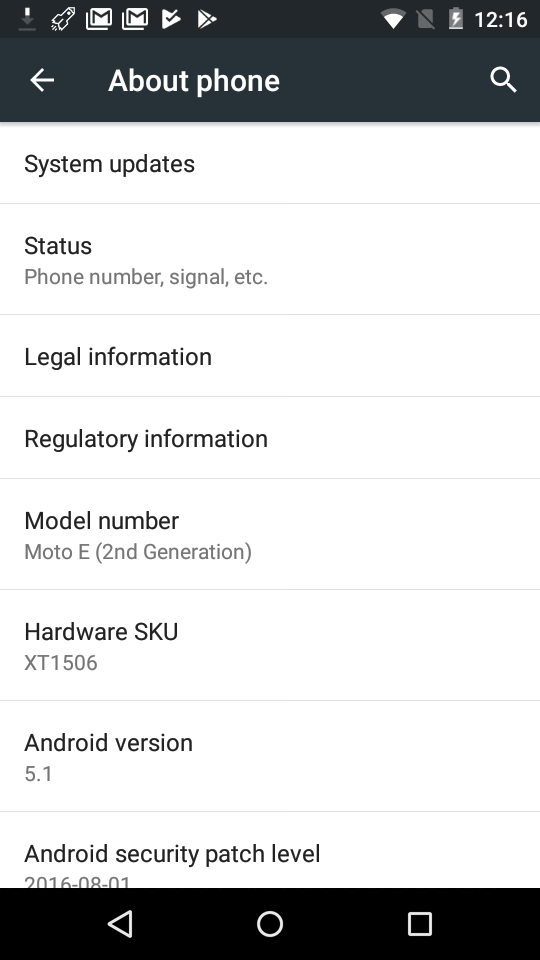Tap the Wi-Fi status icon
The width and height of the screenshot is (540, 960).
(393, 19)
